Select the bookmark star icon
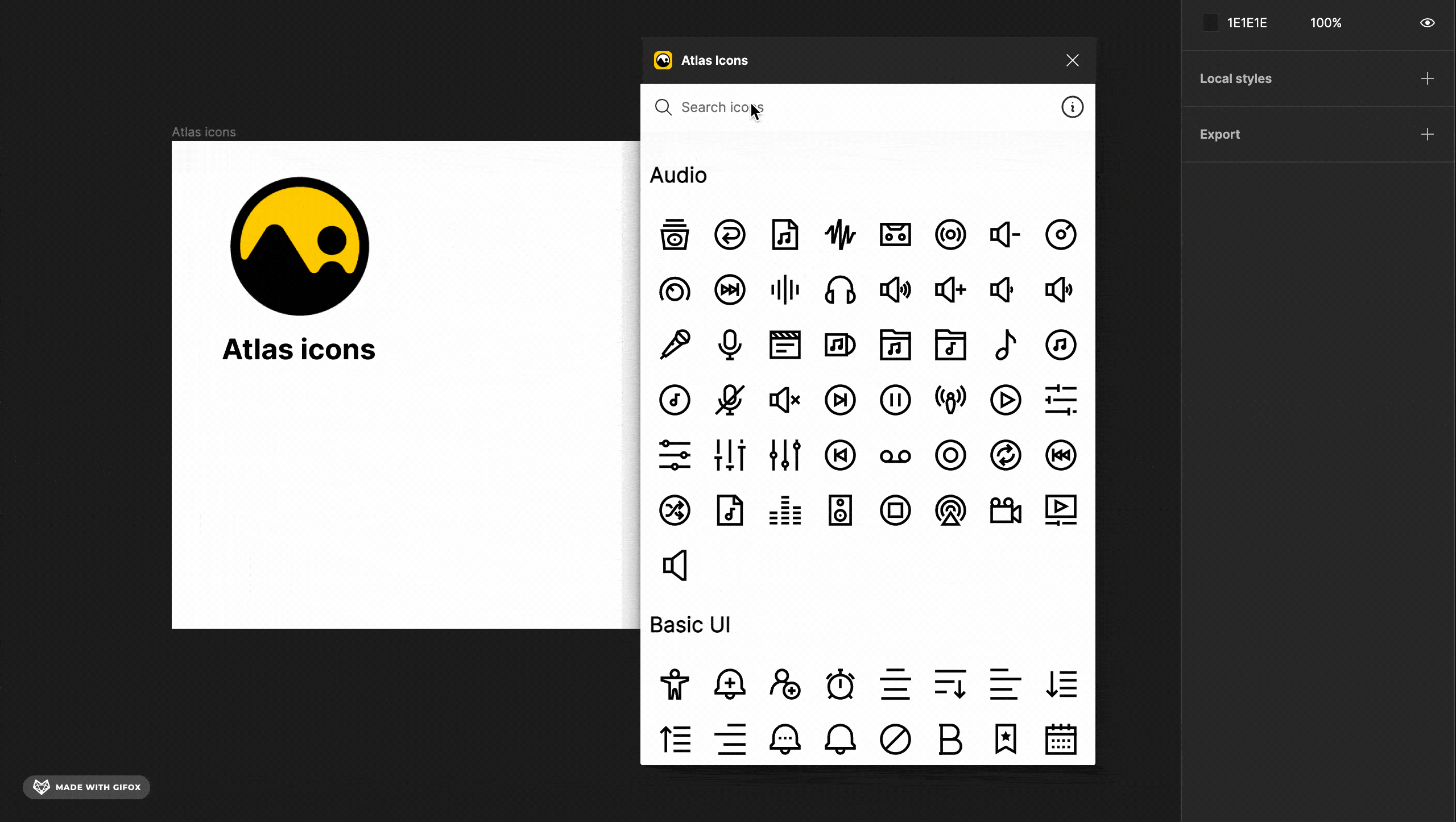Screen dimensions: 1456x822 click(1006, 740)
